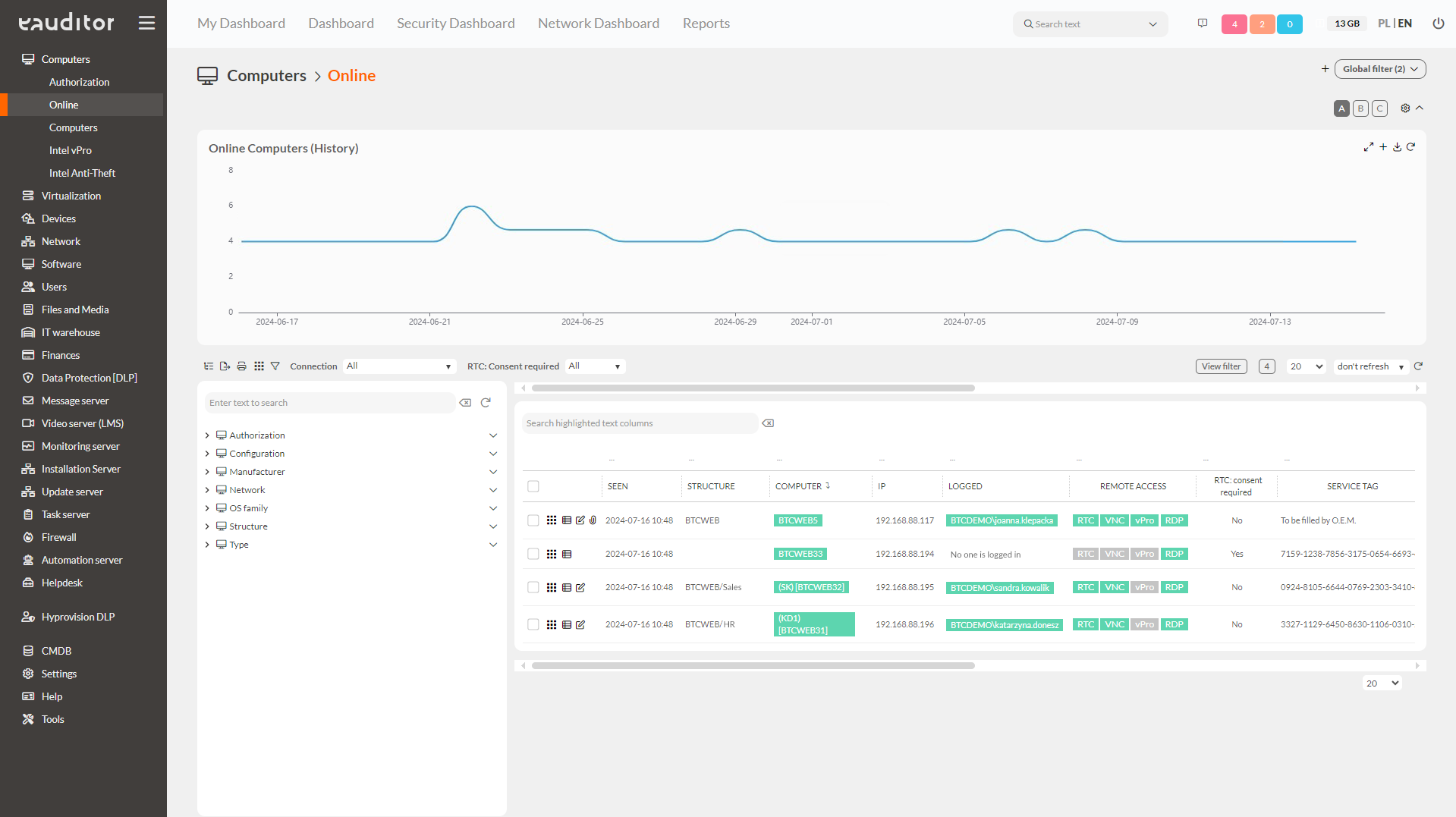Download the Online Computers history chart
The height and width of the screenshot is (817, 1456).
coord(1397,147)
